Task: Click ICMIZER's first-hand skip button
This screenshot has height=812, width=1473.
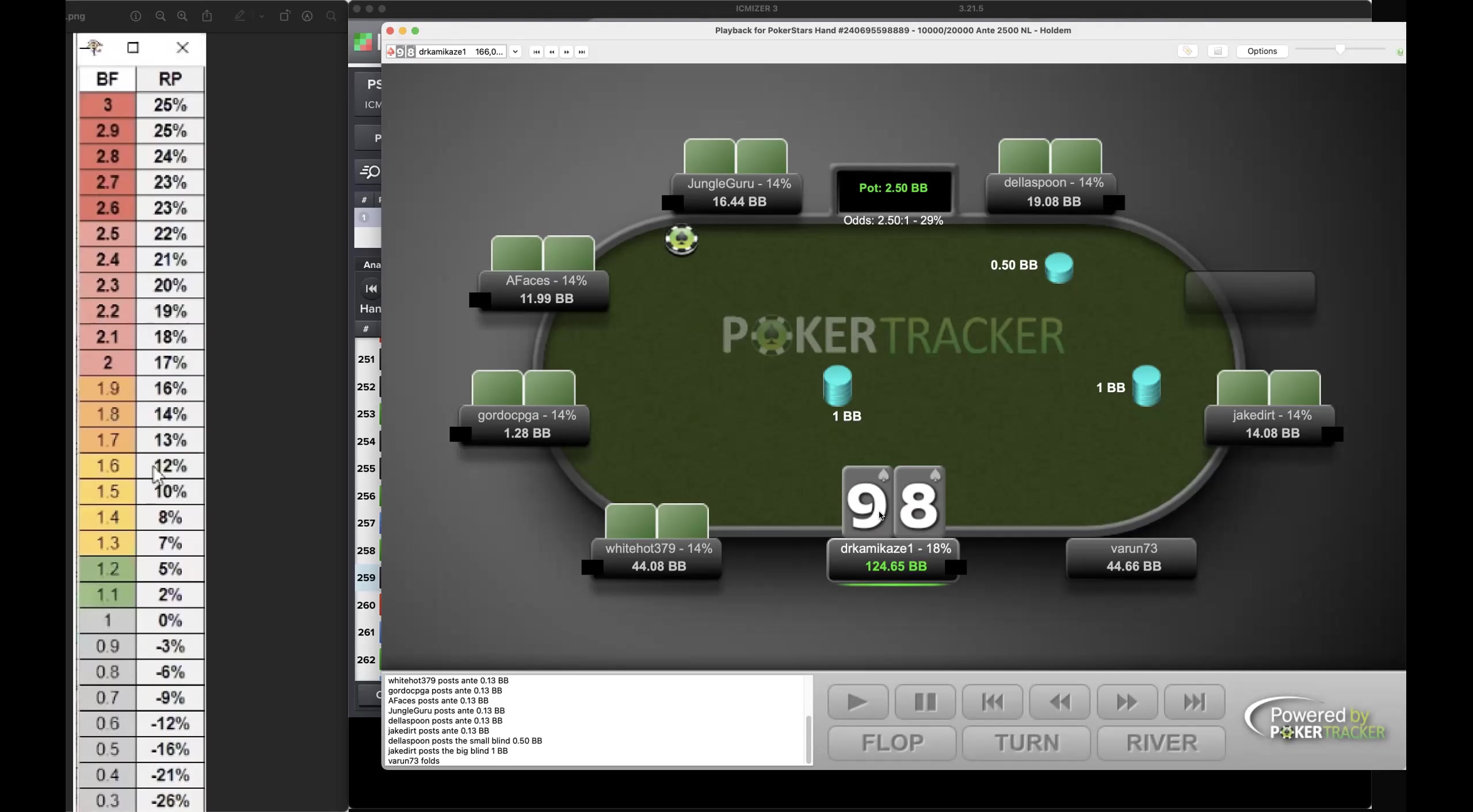Action: pos(371,289)
